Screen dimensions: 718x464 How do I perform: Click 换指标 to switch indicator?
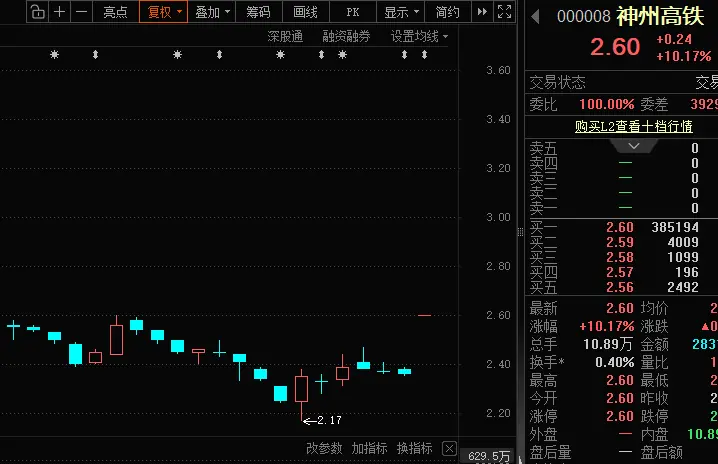414,448
